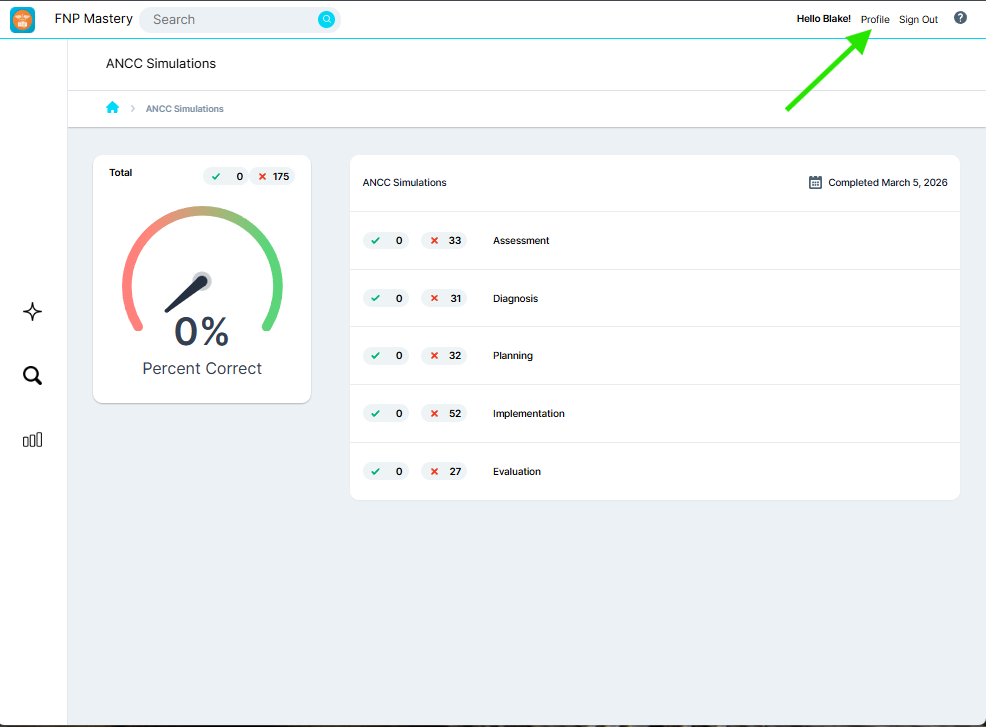
Task: Open the help question mark icon
Action: [x=960, y=18]
